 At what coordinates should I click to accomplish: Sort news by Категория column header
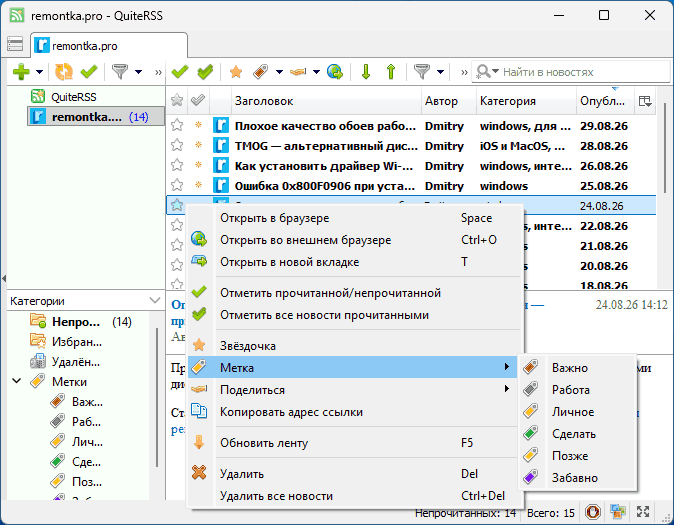[526, 101]
